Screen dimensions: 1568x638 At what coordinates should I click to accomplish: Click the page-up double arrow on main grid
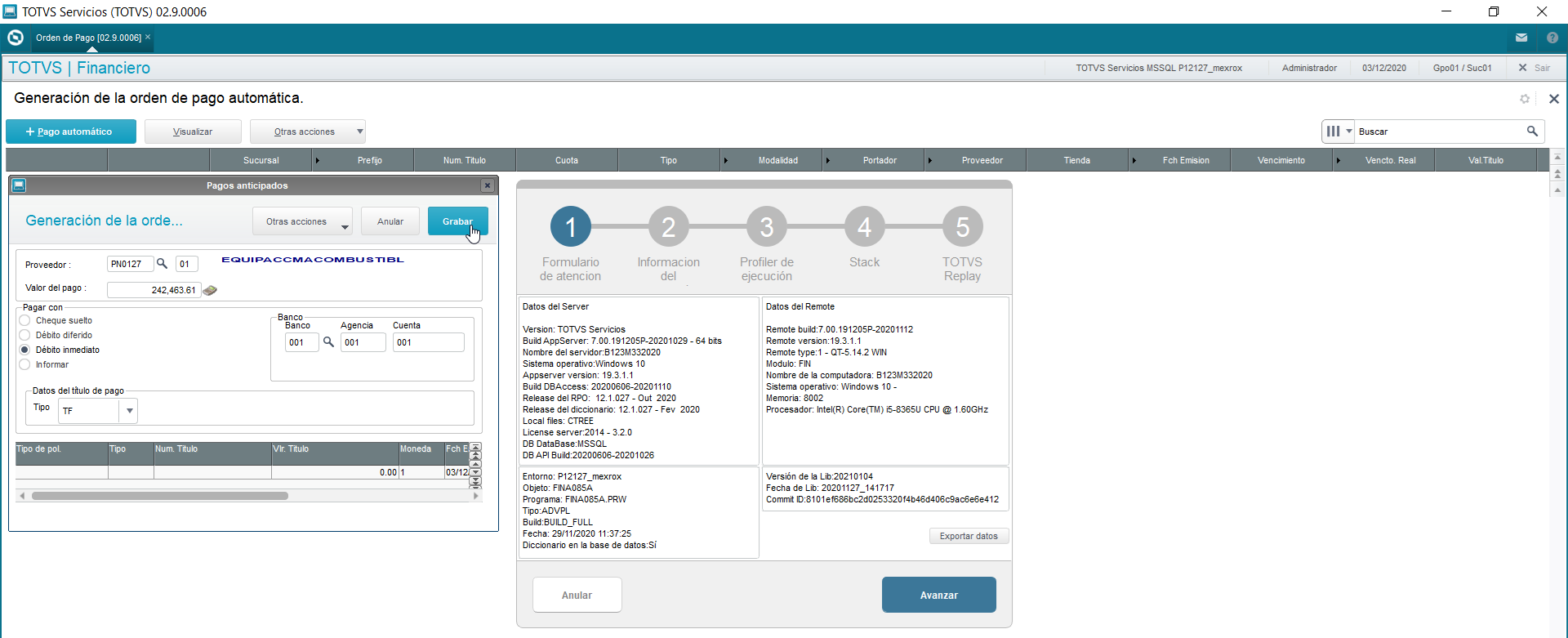pyautogui.click(x=1557, y=174)
